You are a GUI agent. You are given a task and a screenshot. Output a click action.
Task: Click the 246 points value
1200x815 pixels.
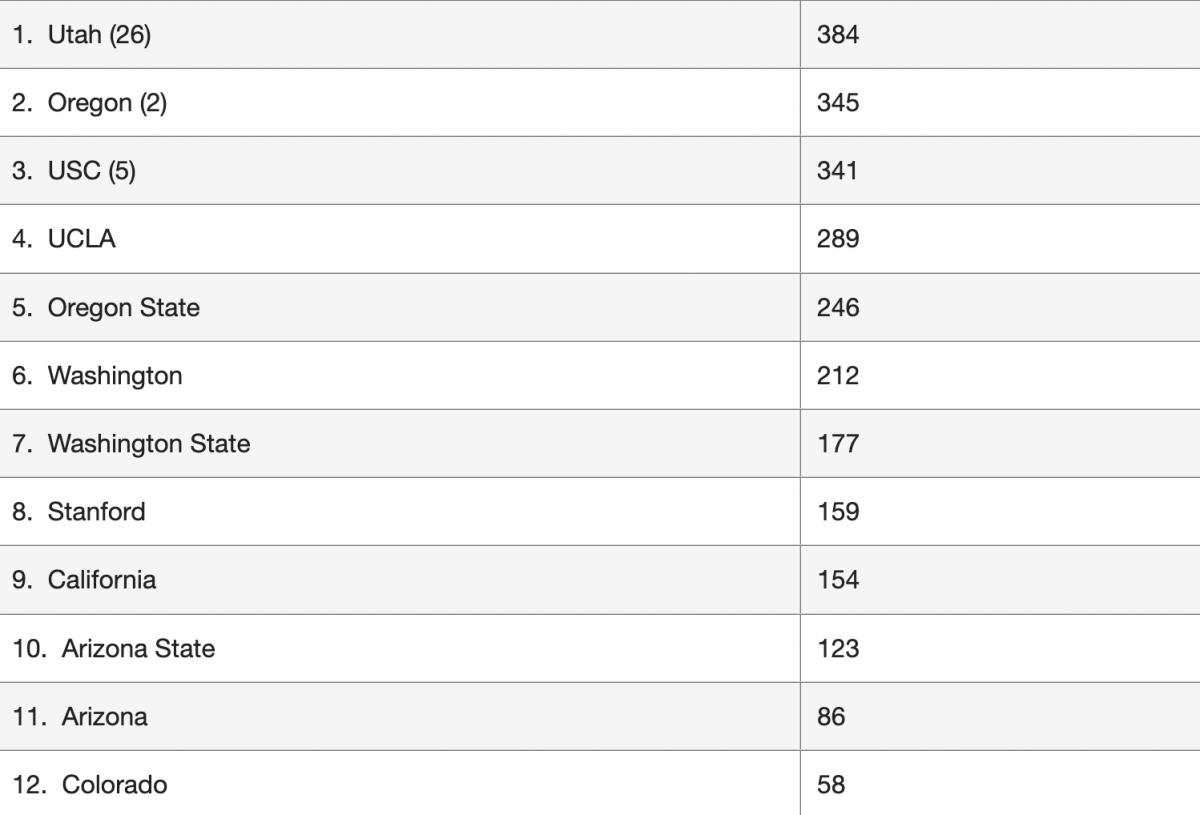click(x=838, y=307)
